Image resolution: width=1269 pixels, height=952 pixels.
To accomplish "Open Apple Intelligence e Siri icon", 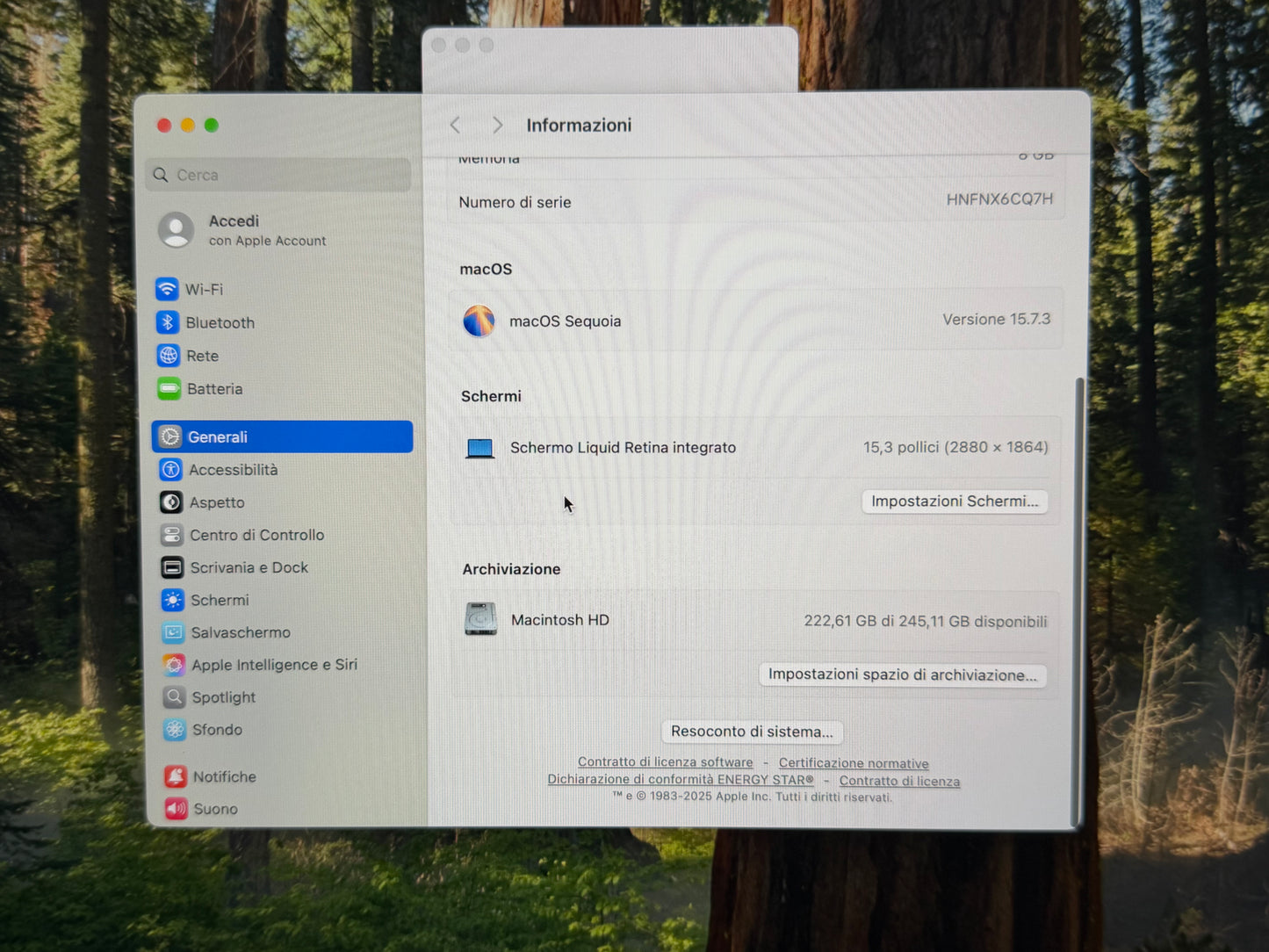I will (174, 665).
